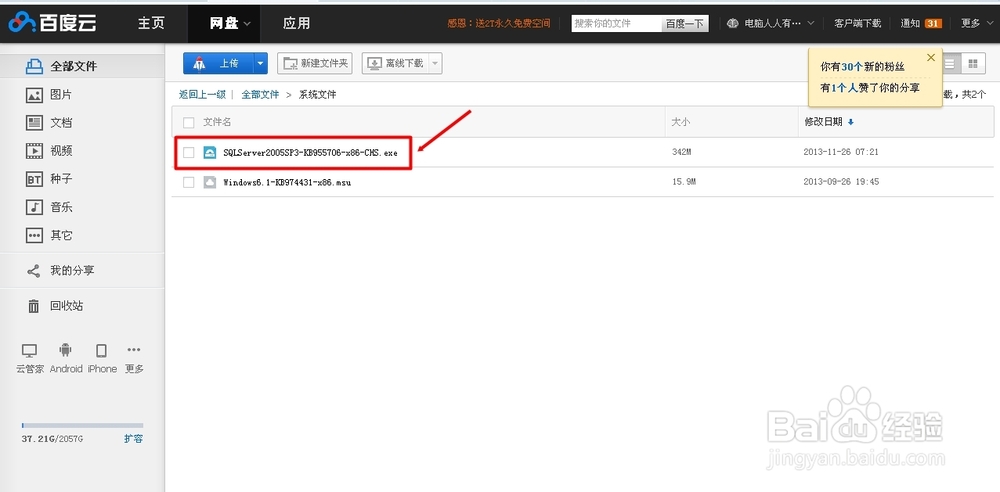
Task: Sort by the 文件名 column header
Action: [217, 122]
